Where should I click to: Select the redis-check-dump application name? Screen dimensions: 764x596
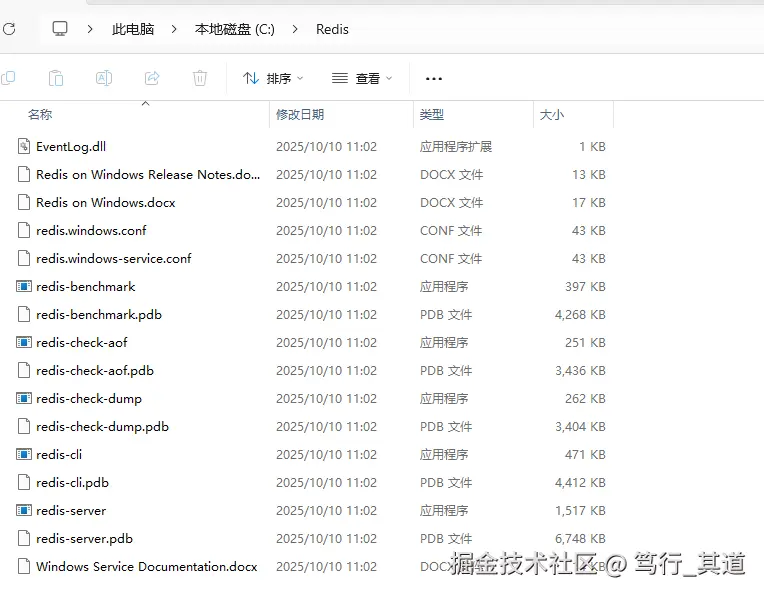[89, 399]
